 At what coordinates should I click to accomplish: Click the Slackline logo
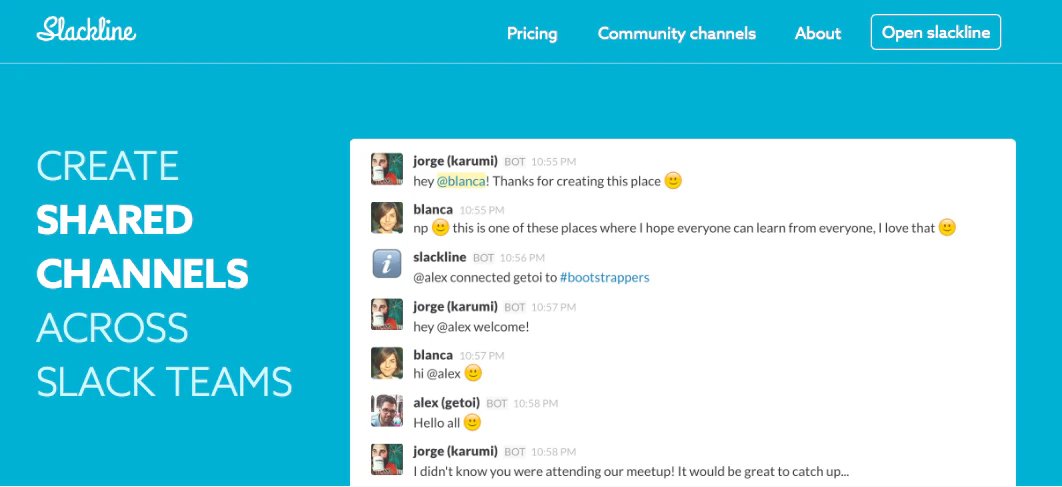click(86, 29)
